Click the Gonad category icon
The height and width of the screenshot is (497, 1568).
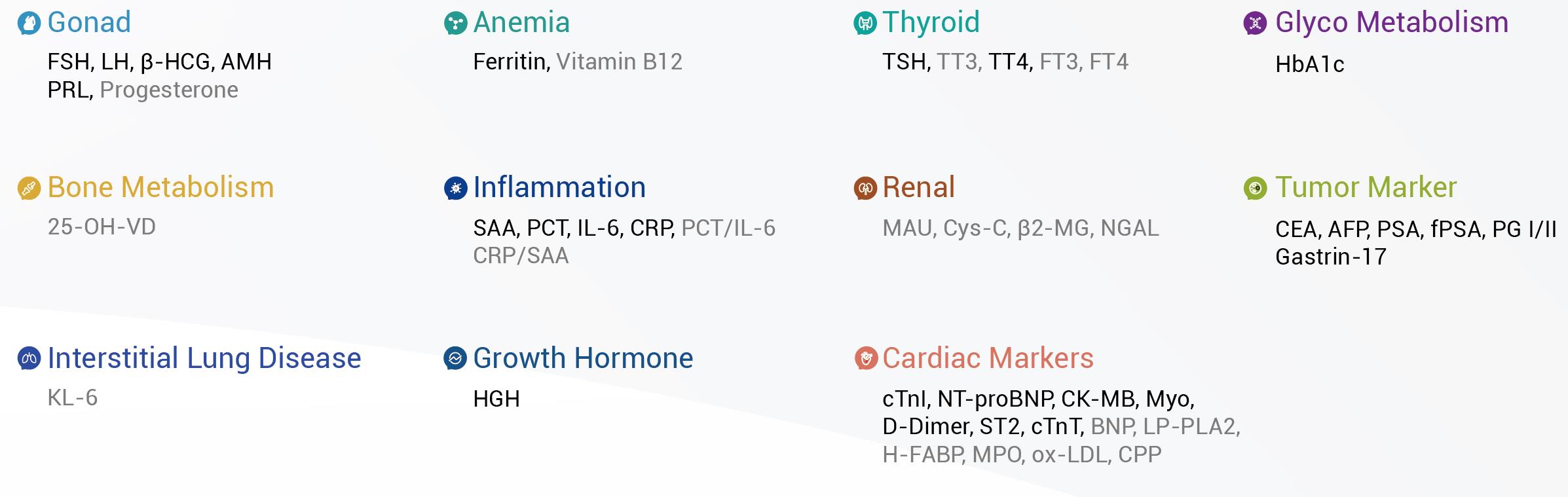tap(29, 24)
